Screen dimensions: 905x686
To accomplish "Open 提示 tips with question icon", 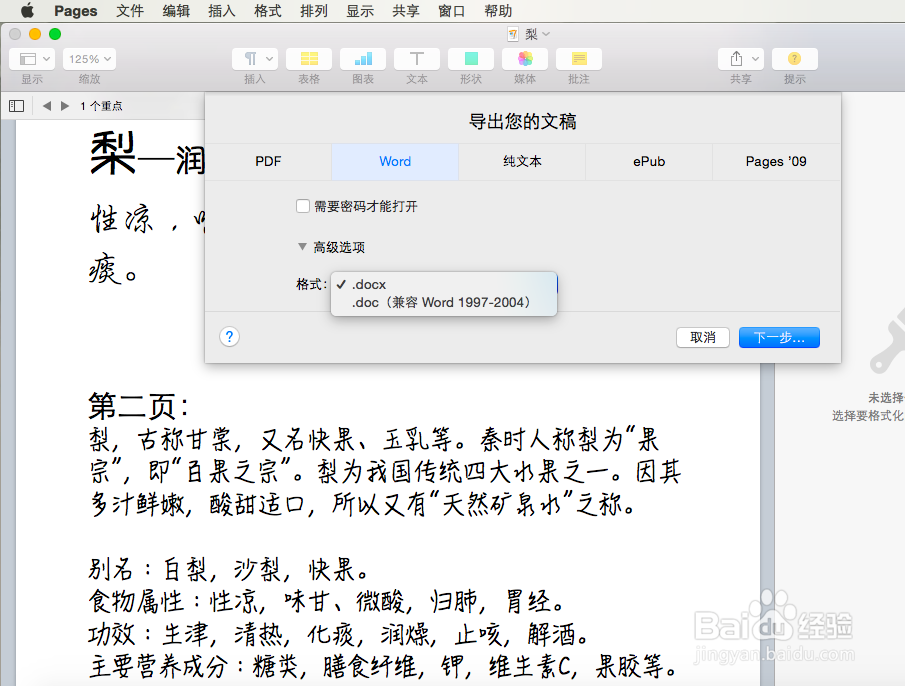I will (795, 59).
